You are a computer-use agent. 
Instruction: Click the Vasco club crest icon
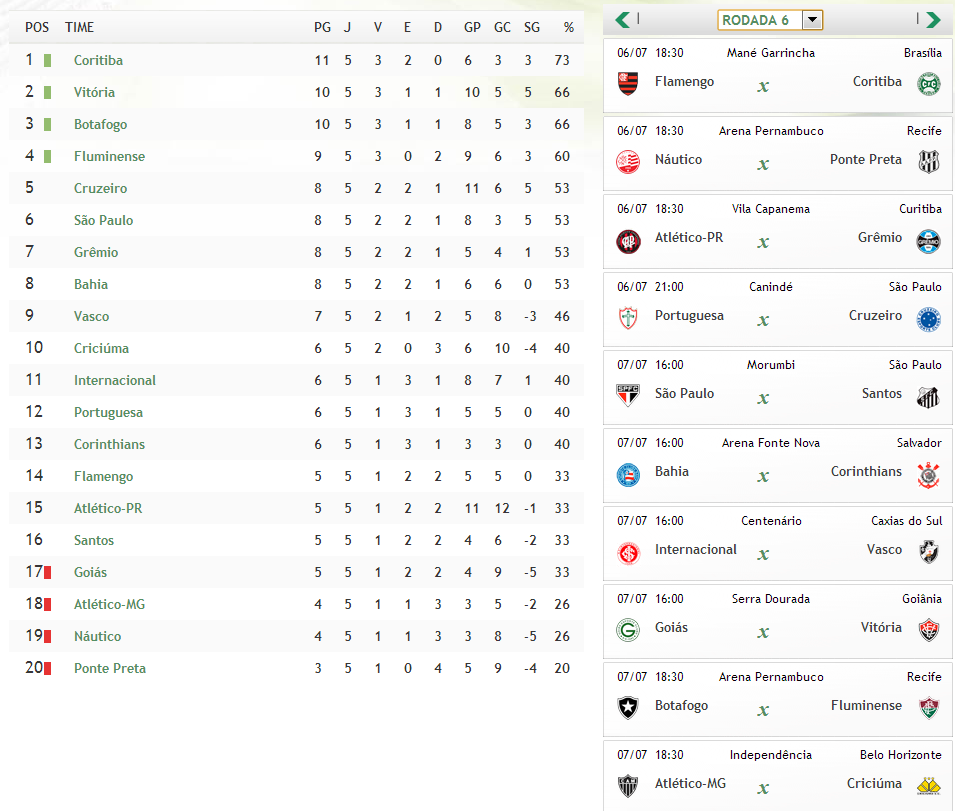pos(929,552)
